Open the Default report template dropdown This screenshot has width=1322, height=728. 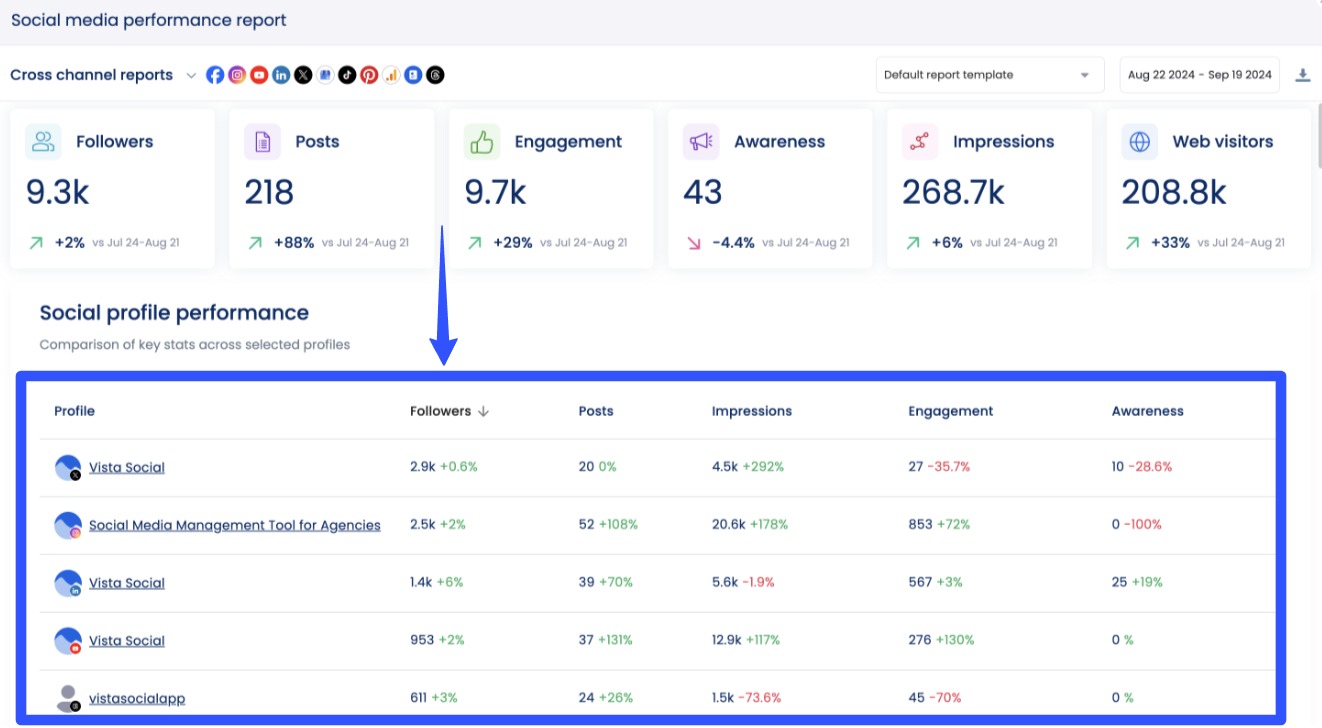(989, 75)
